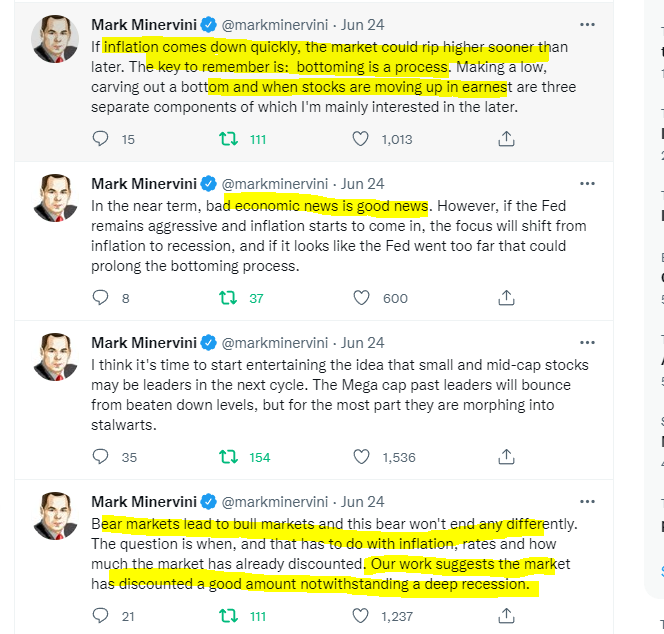The height and width of the screenshot is (634, 664).
Task: Reply to the inflation comes down tweet
Action: tap(100, 139)
